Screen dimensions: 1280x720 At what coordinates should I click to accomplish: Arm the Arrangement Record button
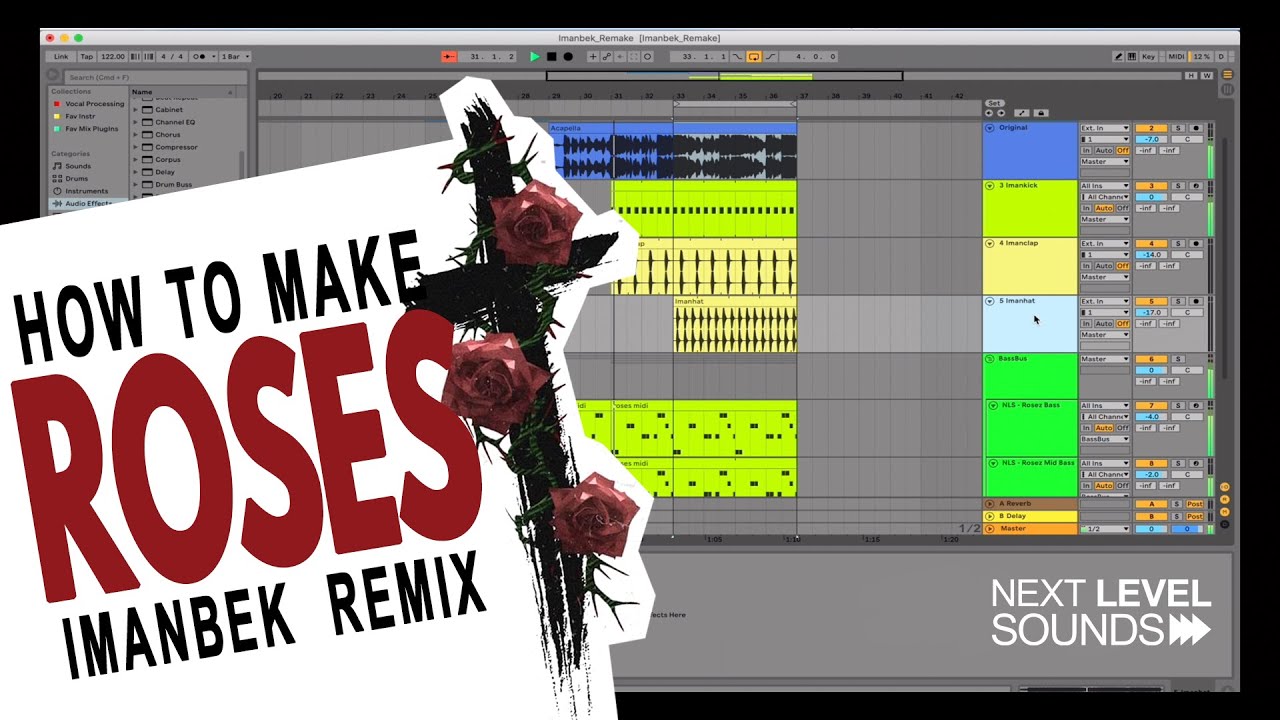coord(568,57)
